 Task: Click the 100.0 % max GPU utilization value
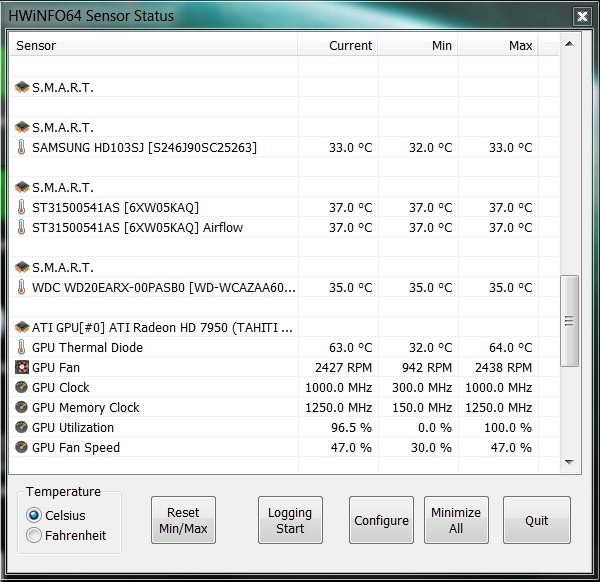point(508,427)
